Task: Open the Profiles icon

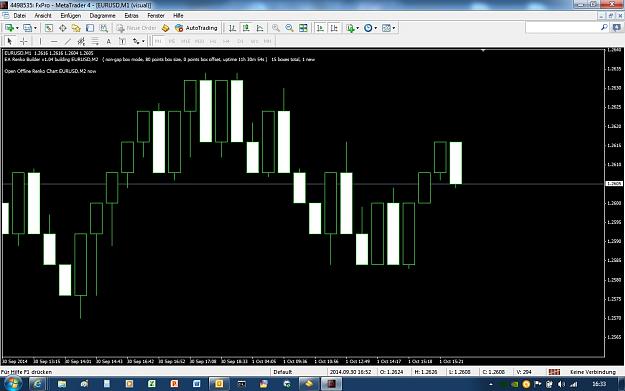Action: tap(27, 28)
